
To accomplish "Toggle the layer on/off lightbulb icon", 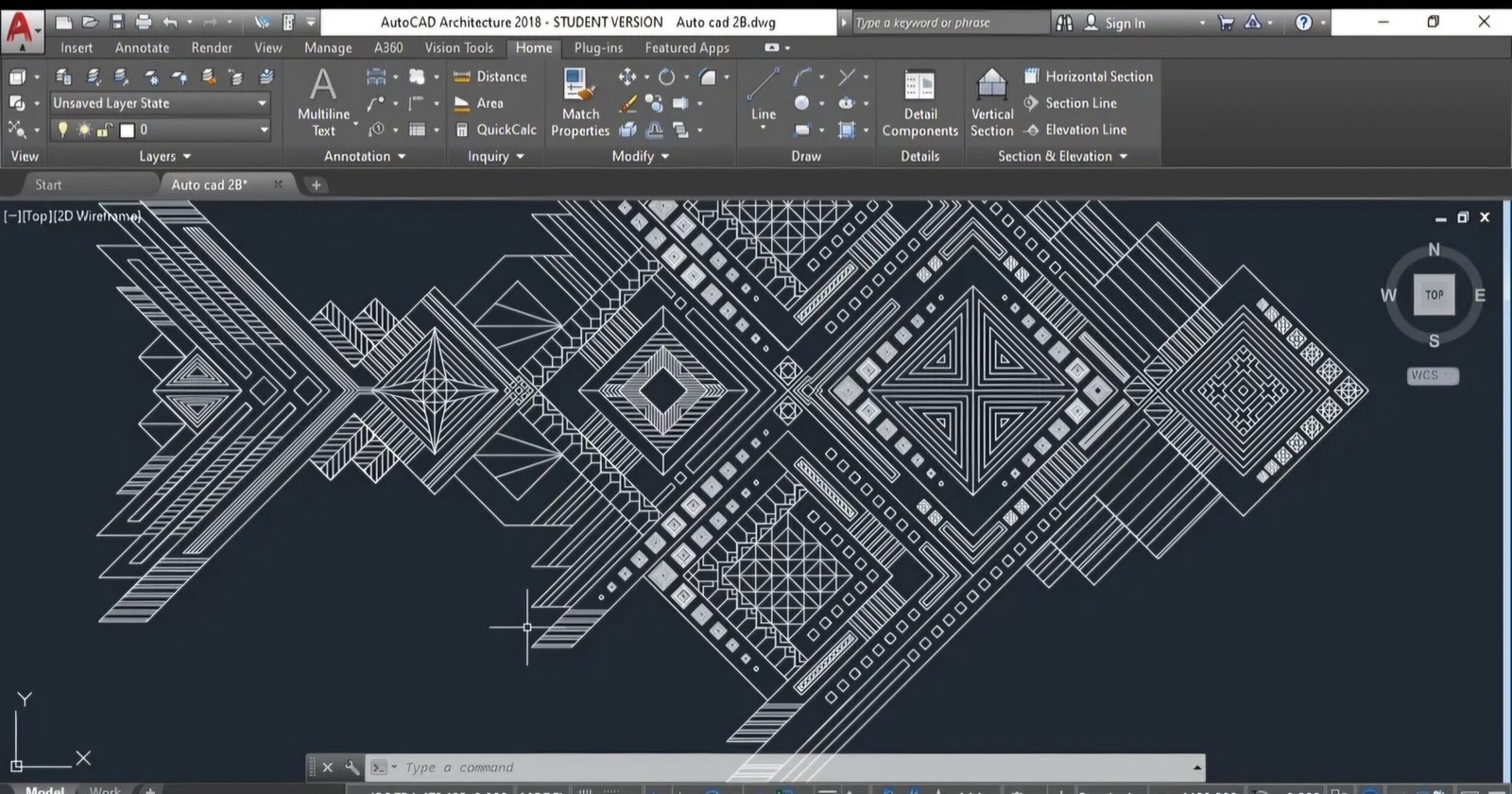I will 62,129.
